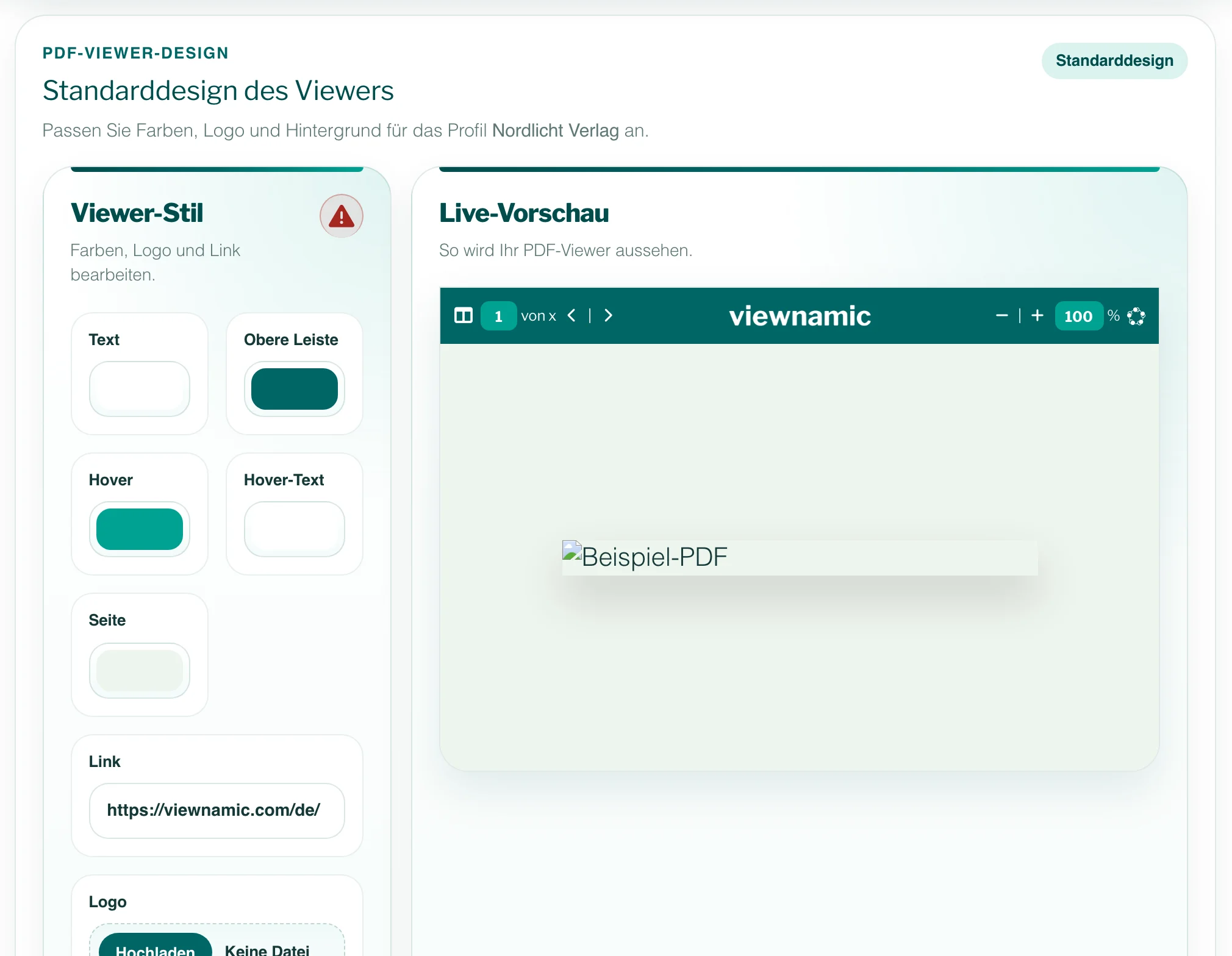Image resolution: width=1232 pixels, height=956 pixels.
Task: Click the red warning triangle icon
Action: pyautogui.click(x=342, y=216)
